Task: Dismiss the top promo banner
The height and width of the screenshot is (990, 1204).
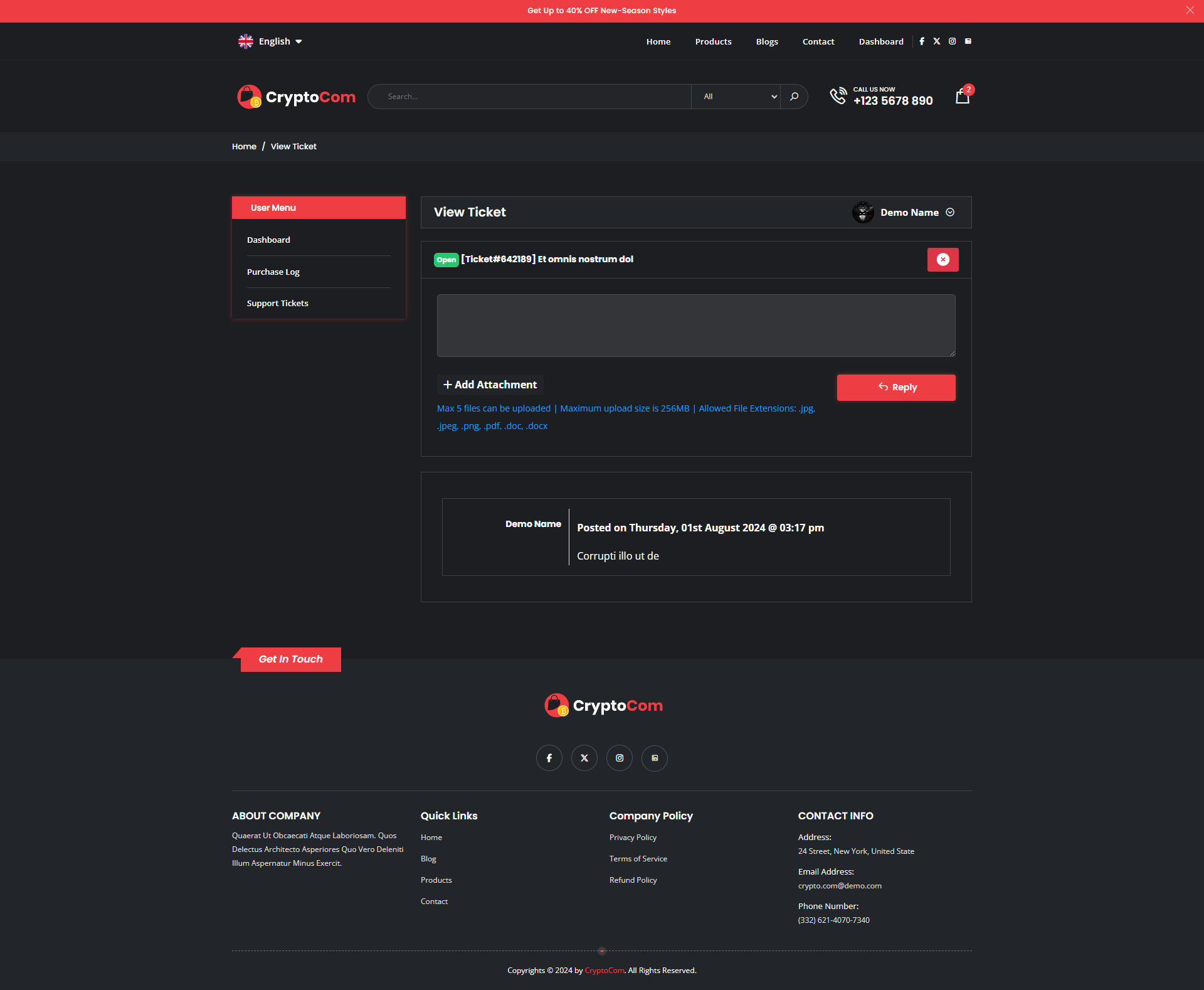Action: (1190, 10)
